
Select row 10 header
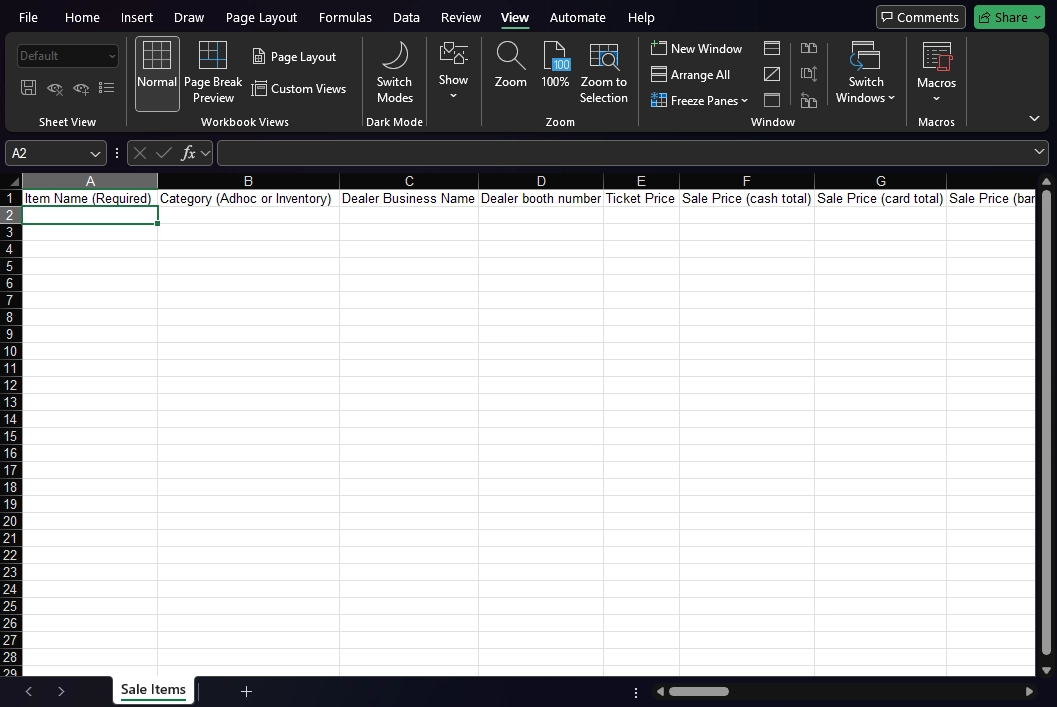10,351
